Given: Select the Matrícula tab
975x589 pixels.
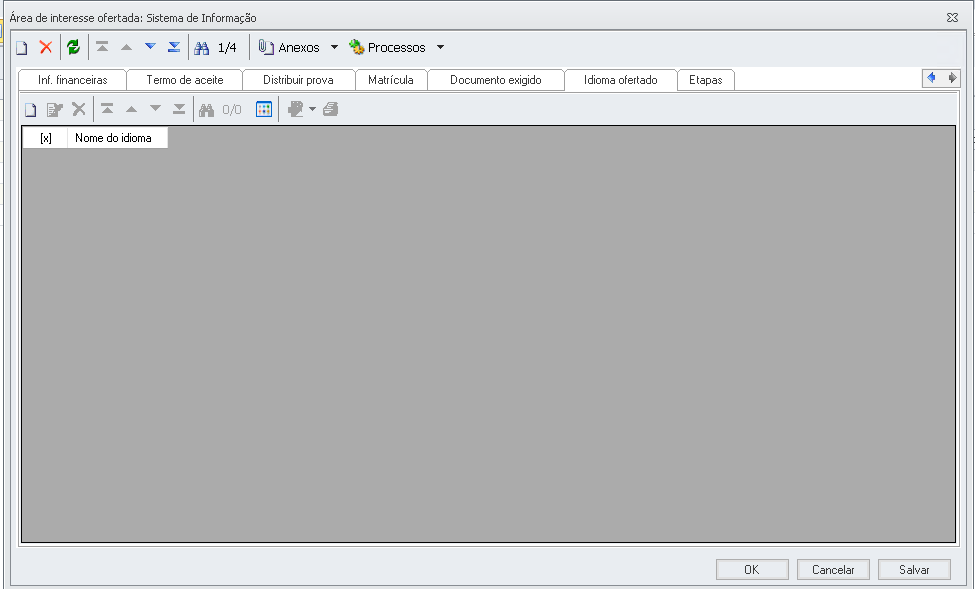Looking at the screenshot, I should [x=390, y=80].
